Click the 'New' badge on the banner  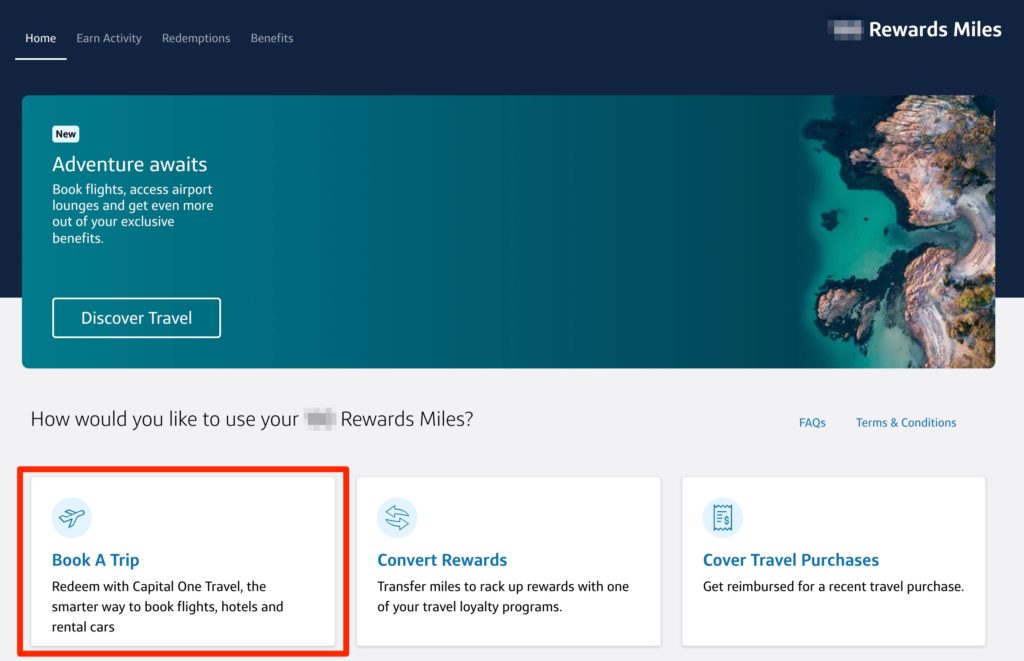pos(65,133)
